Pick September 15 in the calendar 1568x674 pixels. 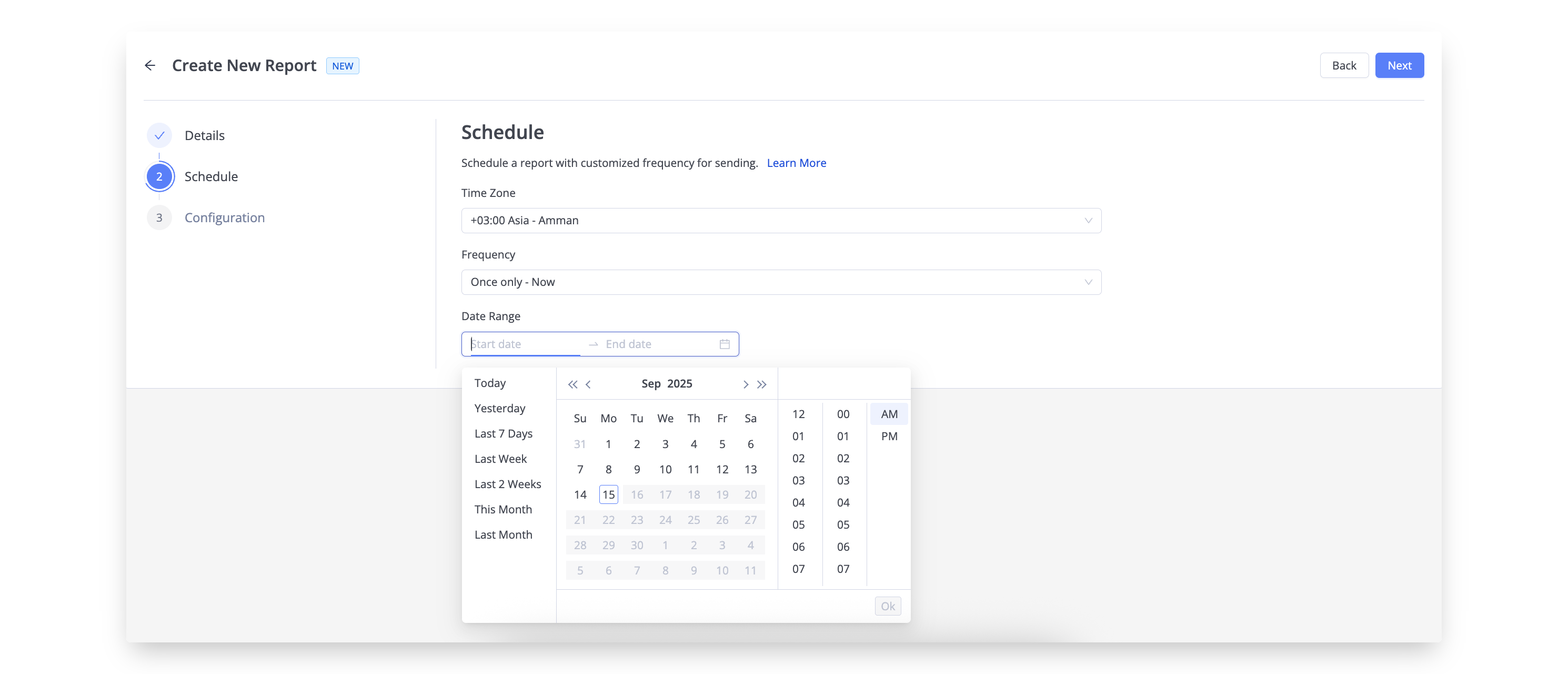(x=608, y=494)
